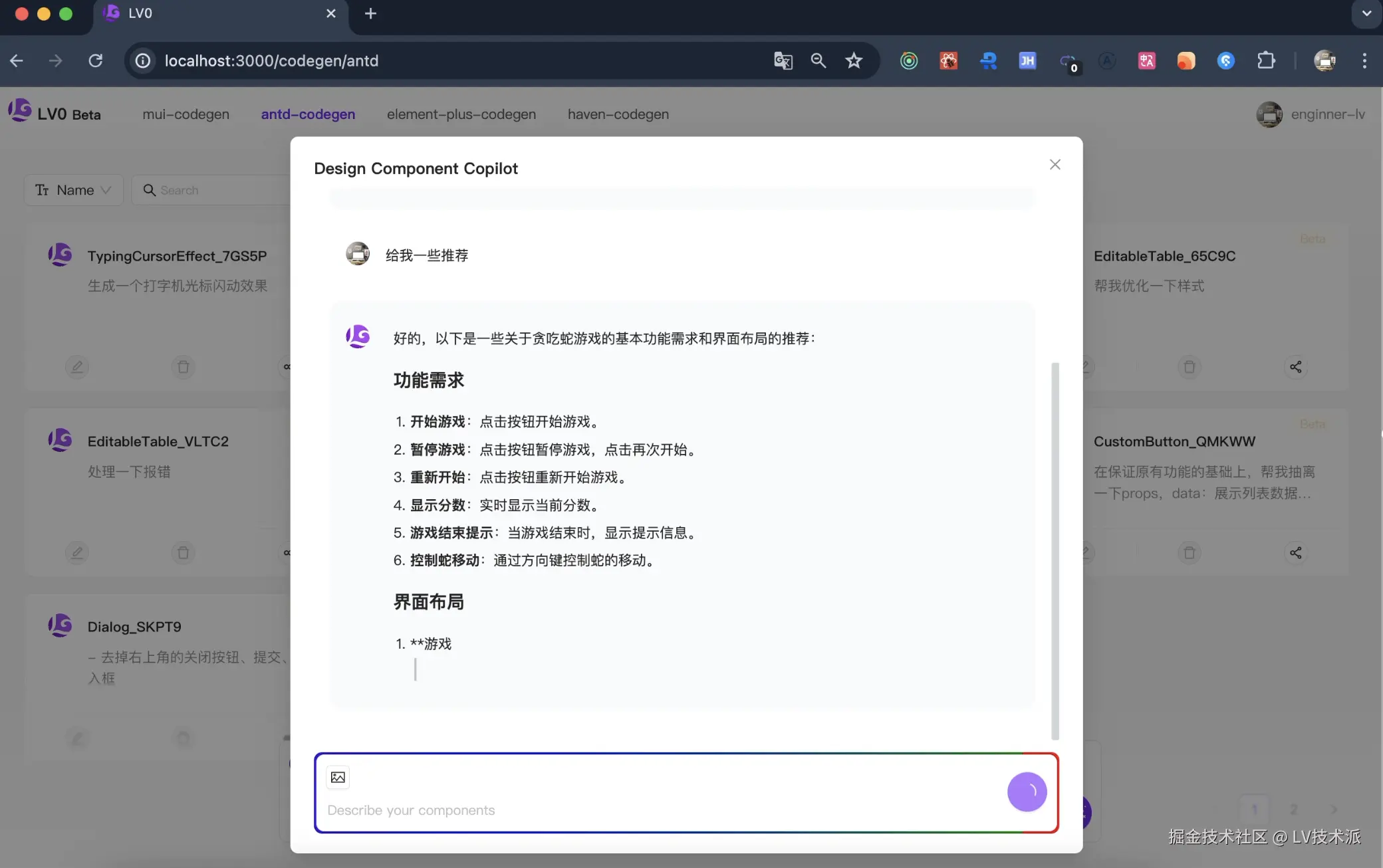The width and height of the screenshot is (1383, 868).
Task: Click the chat scrollbar in the dialog
Action: click(1055, 550)
